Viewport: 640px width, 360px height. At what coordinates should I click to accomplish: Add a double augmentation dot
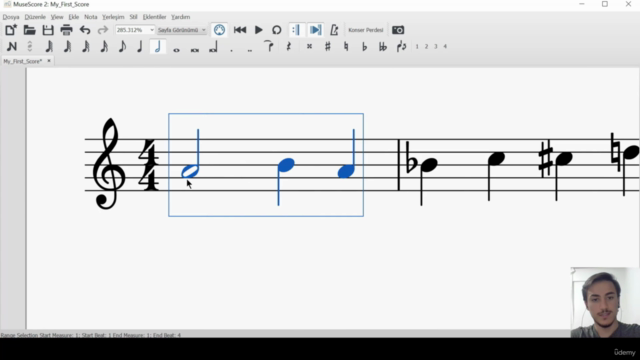pyautogui.click(x=249, y=50)
